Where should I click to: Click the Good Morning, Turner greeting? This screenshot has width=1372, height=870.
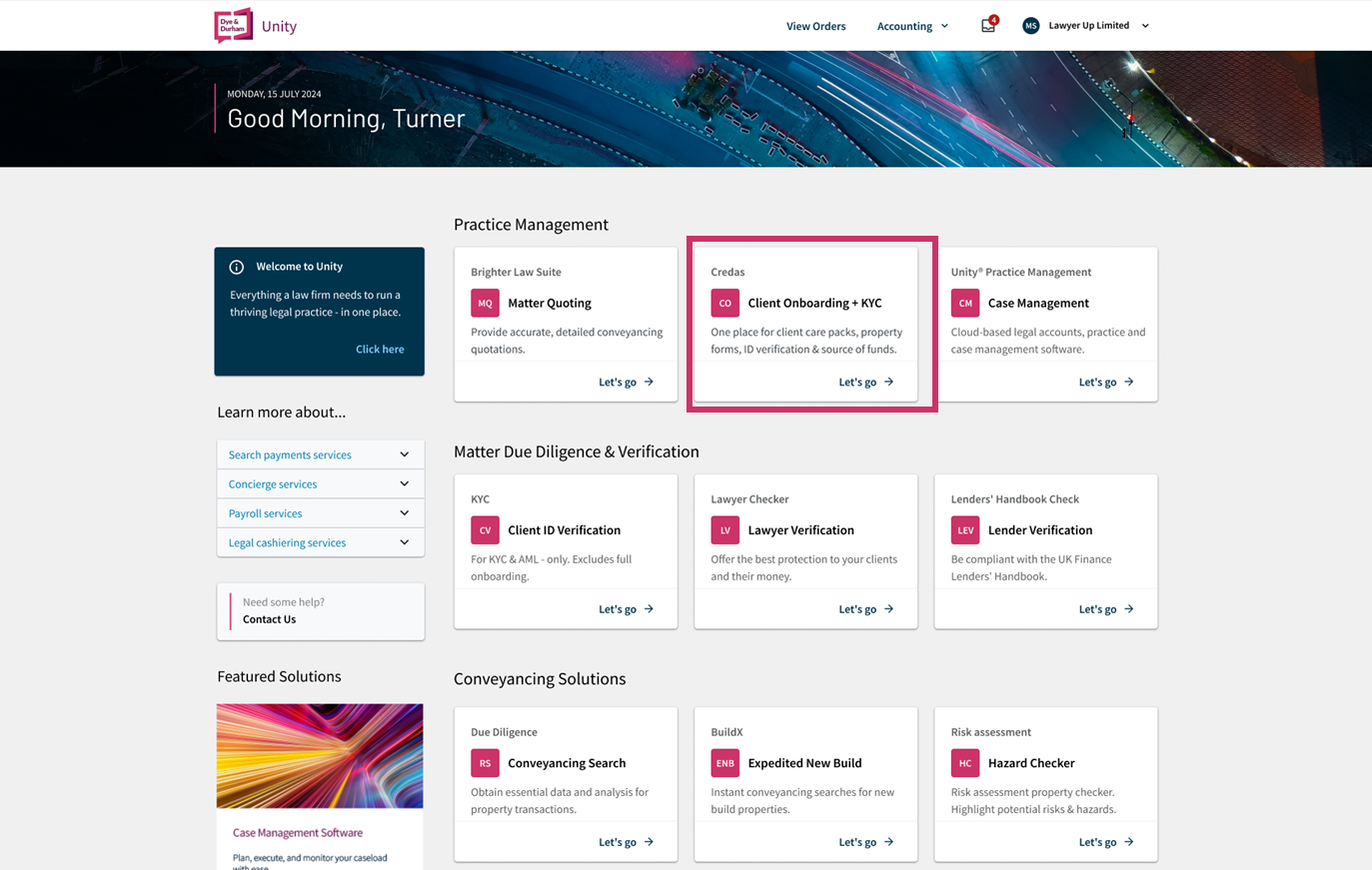click(346, 119)
